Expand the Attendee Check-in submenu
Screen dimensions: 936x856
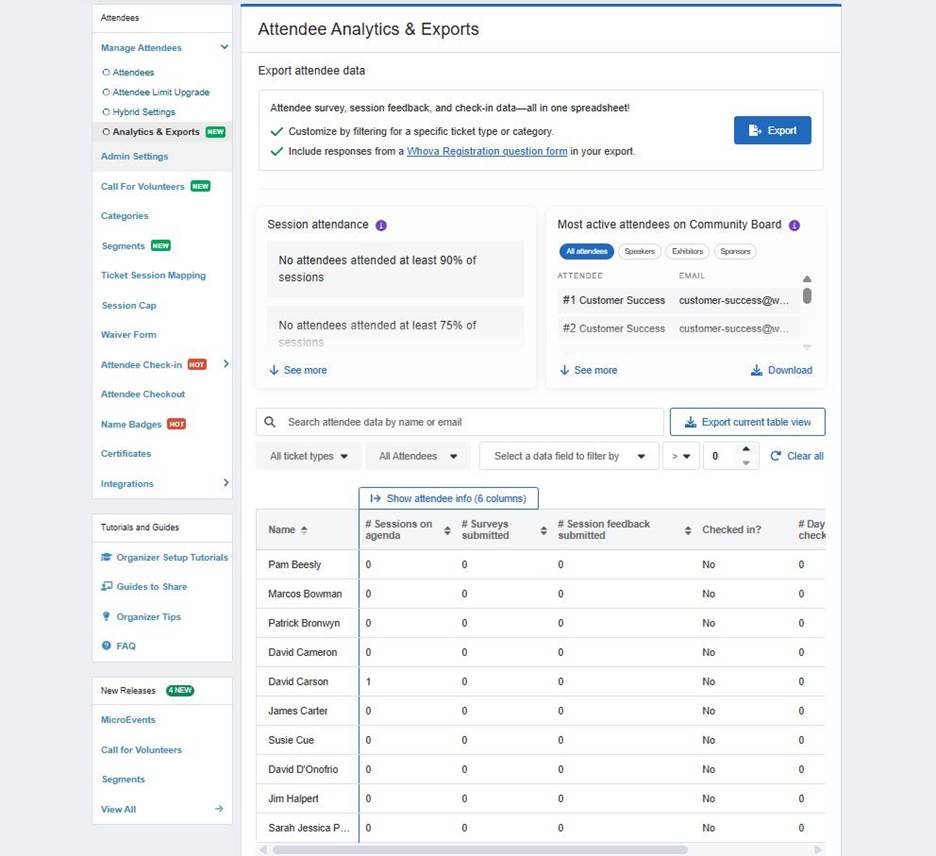point(226,364)
